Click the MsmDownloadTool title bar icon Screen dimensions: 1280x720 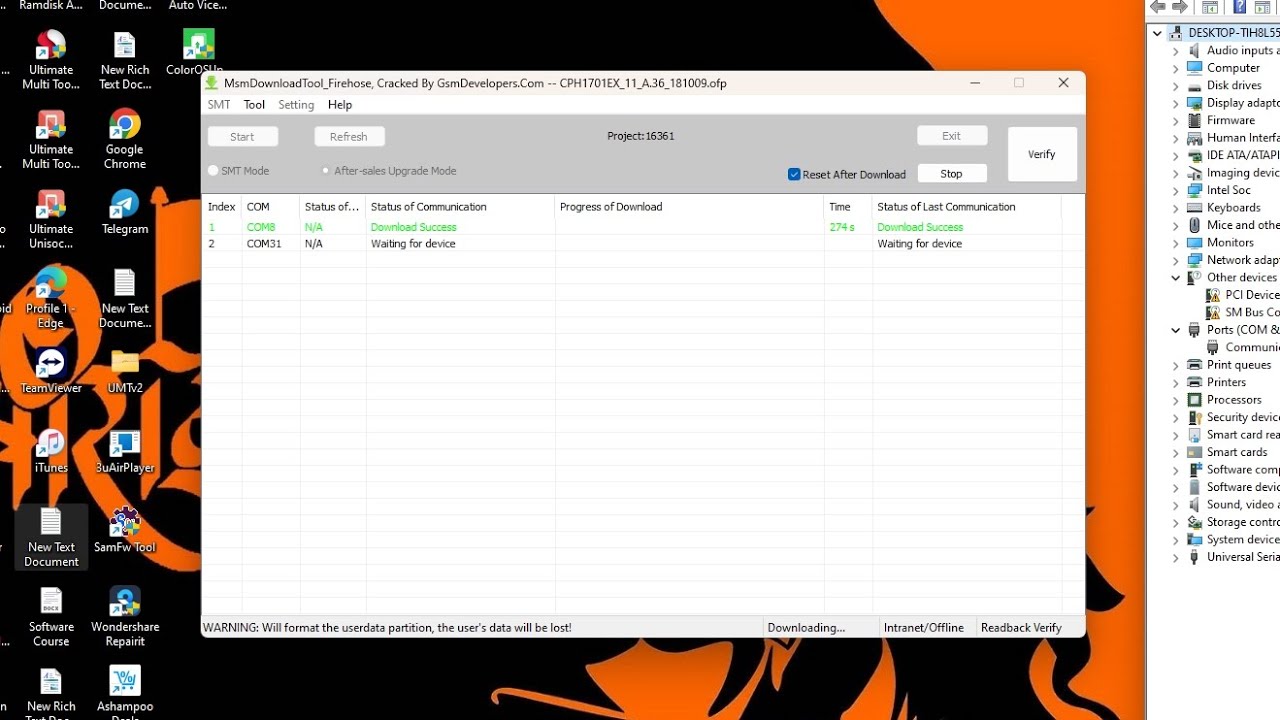click(x=212, y=83)
